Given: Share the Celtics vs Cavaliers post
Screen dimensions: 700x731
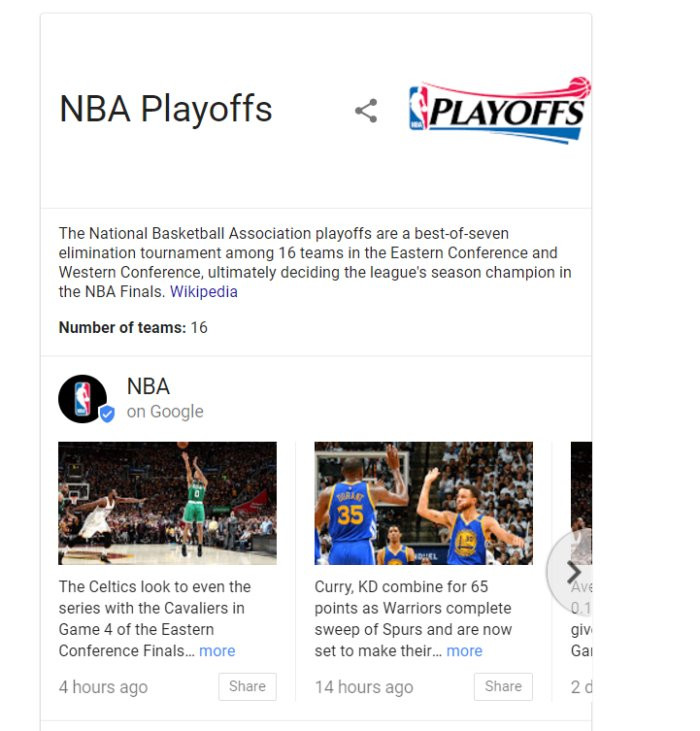Looking at the screenshot, I should click(247, 686).
